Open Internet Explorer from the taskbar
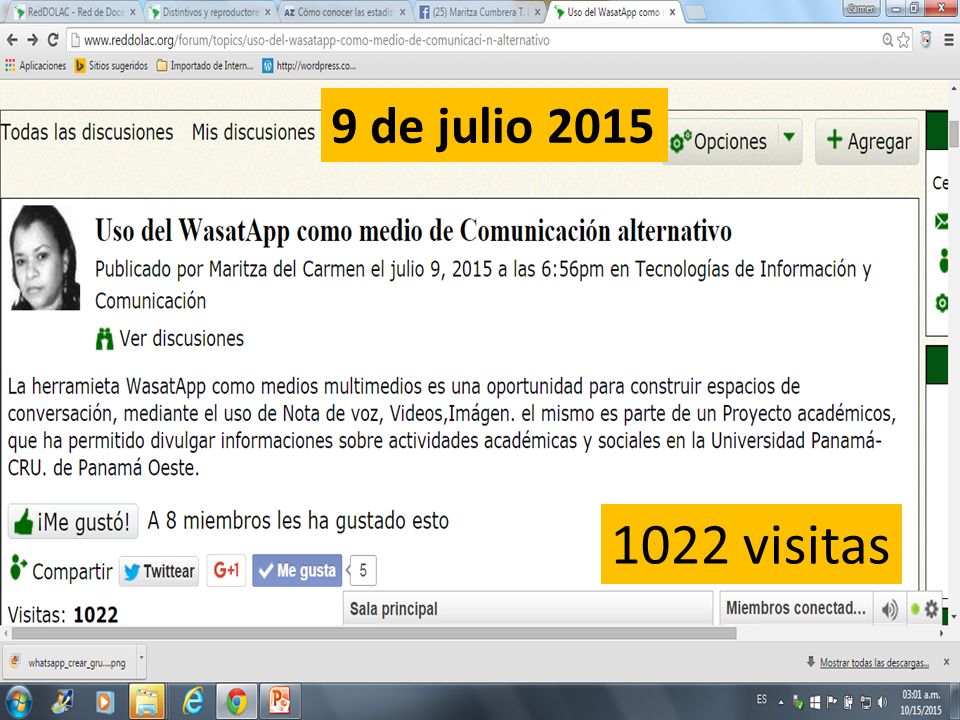 point(192,702)
